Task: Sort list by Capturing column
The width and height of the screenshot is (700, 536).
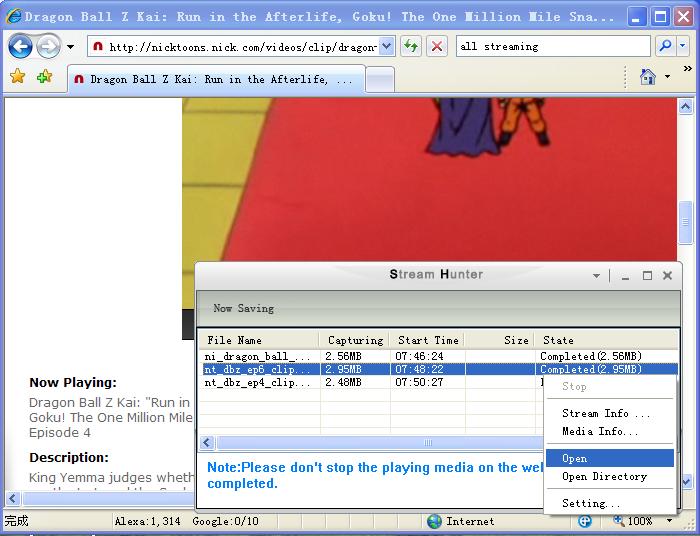Action: [355, 340]
